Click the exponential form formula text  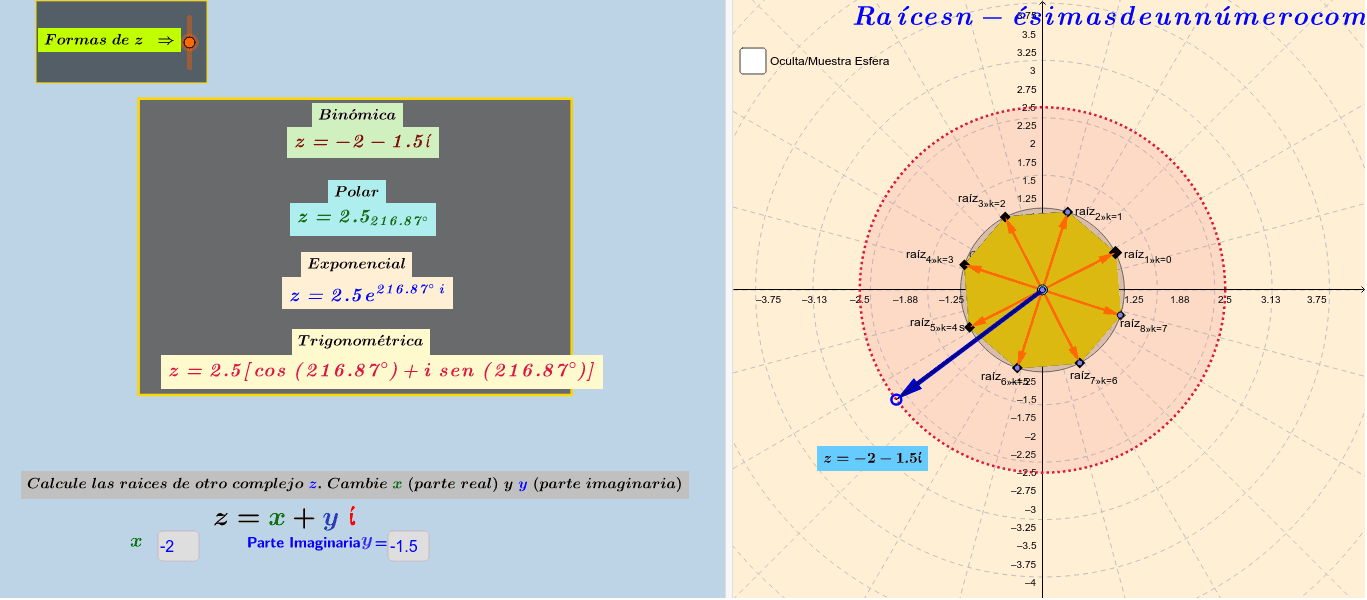pos(367,293)
